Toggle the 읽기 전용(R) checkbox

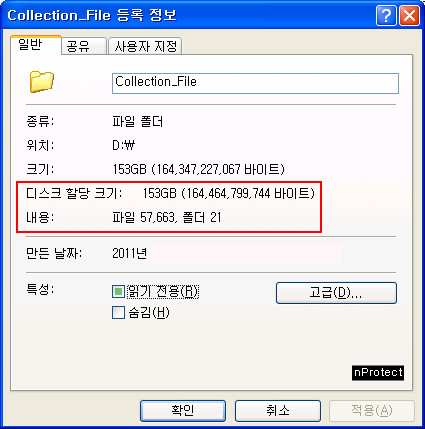point(118,292)
